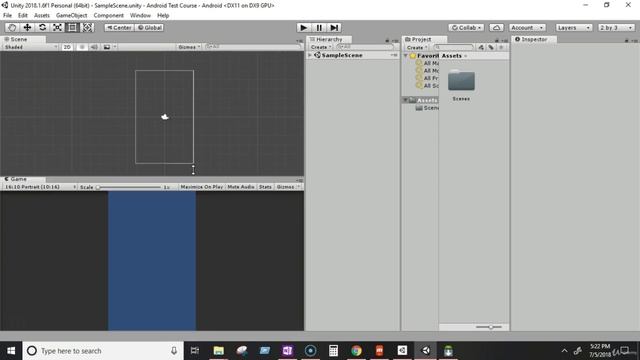Open Hierarchy Create dropdown
This screenshot has height=360, width=640.
[321, 47]
